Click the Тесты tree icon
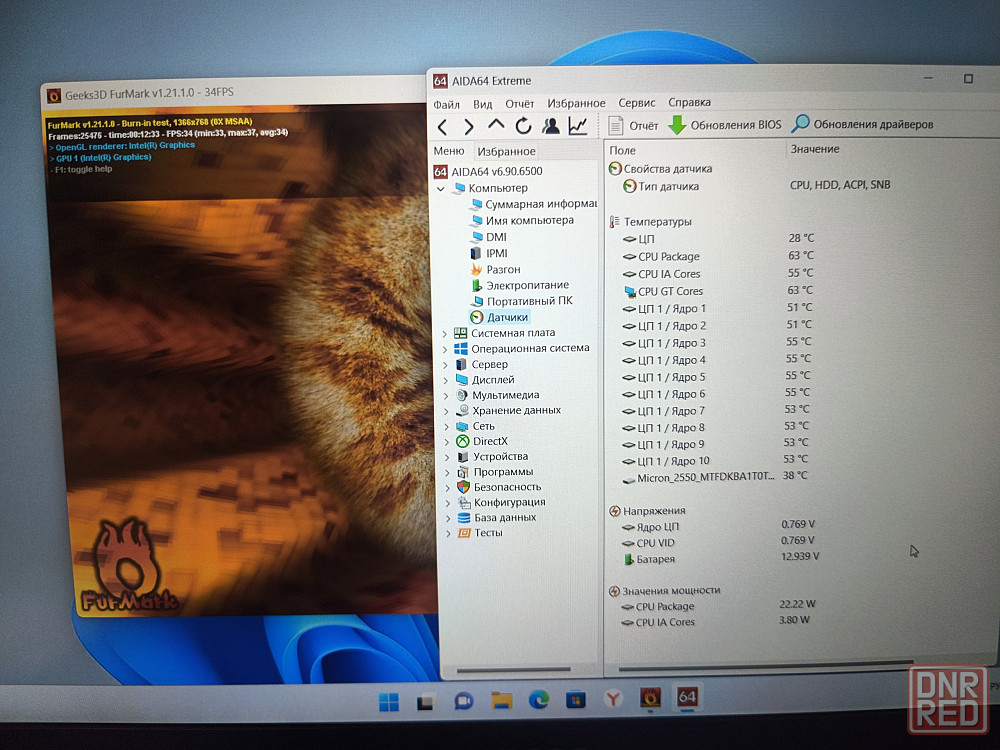The height and width of the screenshot is (750, 1000). [x=464, y=533]
